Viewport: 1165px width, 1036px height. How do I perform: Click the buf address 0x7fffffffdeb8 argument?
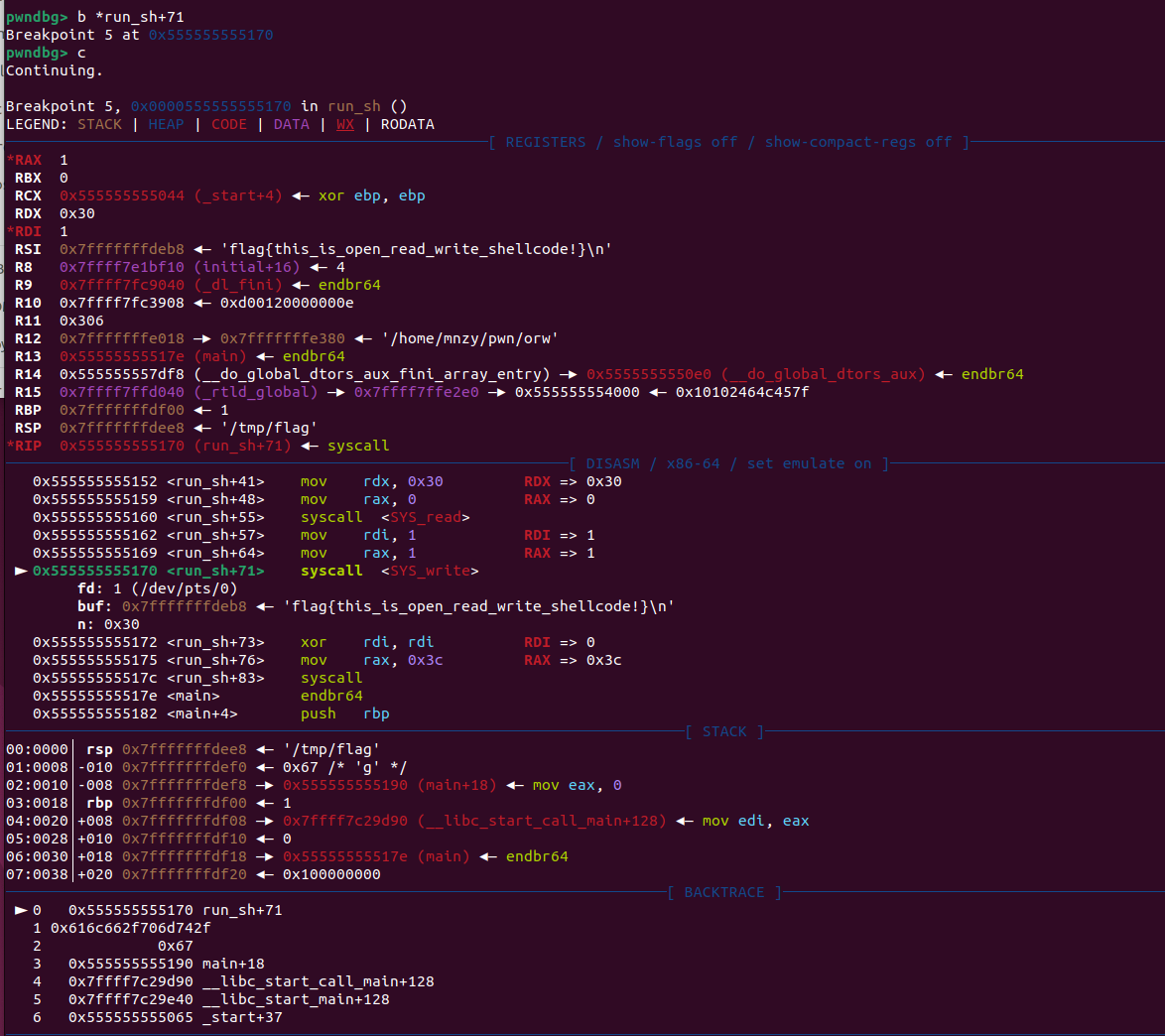pos(185,605)
